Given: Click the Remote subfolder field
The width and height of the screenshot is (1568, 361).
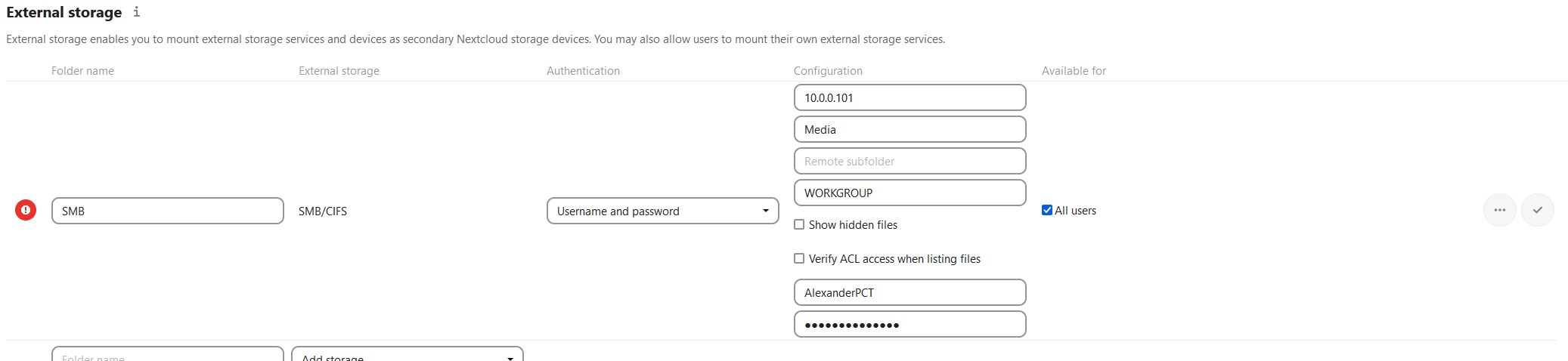Looking at the screenshot, I should 910,161.
